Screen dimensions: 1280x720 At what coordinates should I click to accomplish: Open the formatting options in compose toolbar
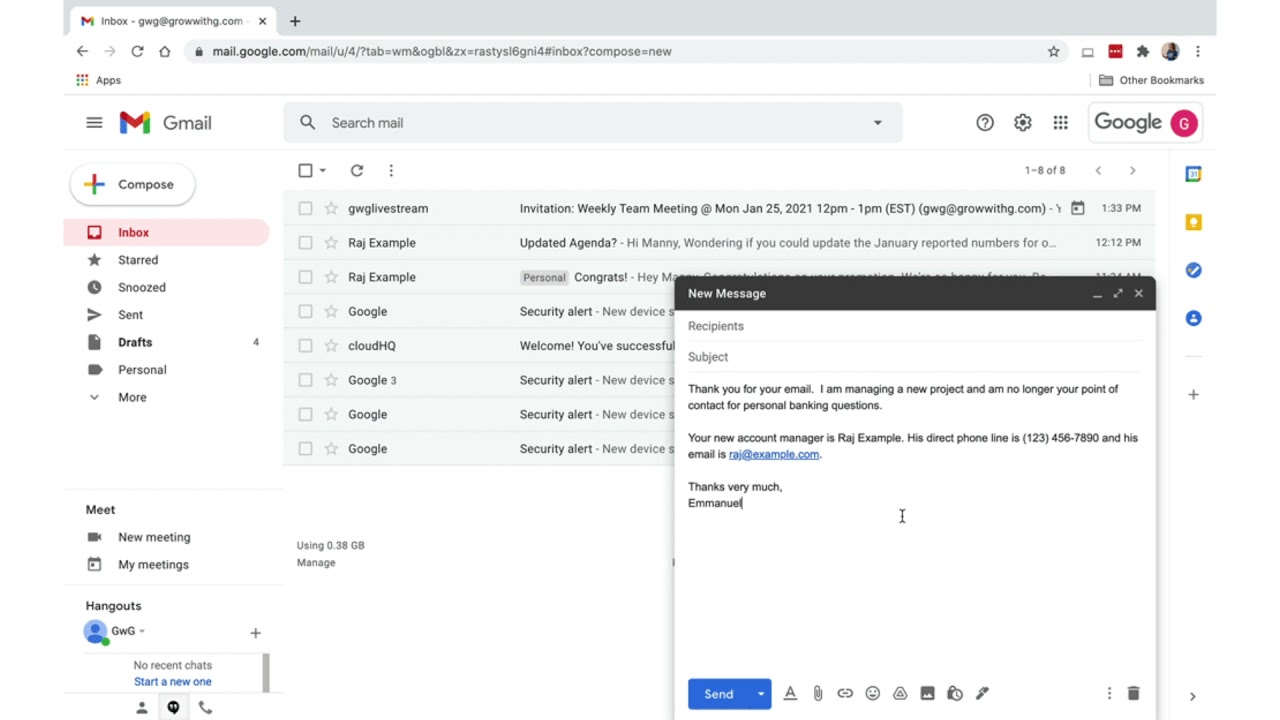coord(790,693)
